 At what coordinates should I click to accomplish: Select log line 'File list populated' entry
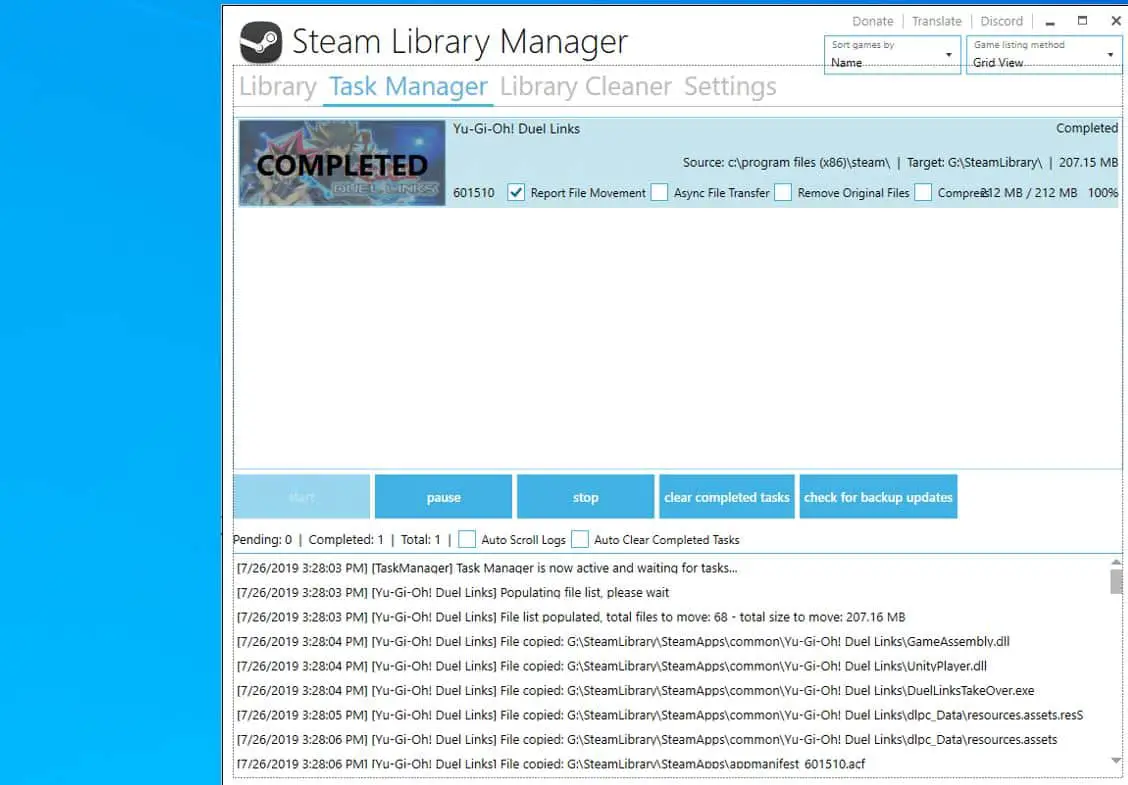click(x=571, y=617)
